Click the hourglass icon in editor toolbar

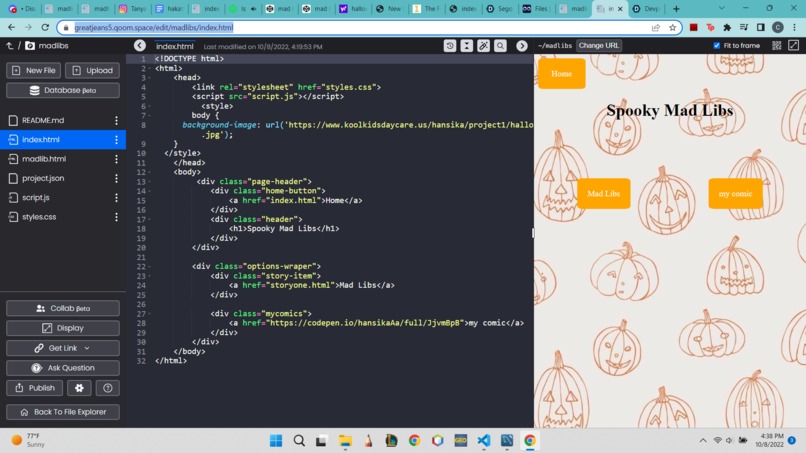coord(467,46)
